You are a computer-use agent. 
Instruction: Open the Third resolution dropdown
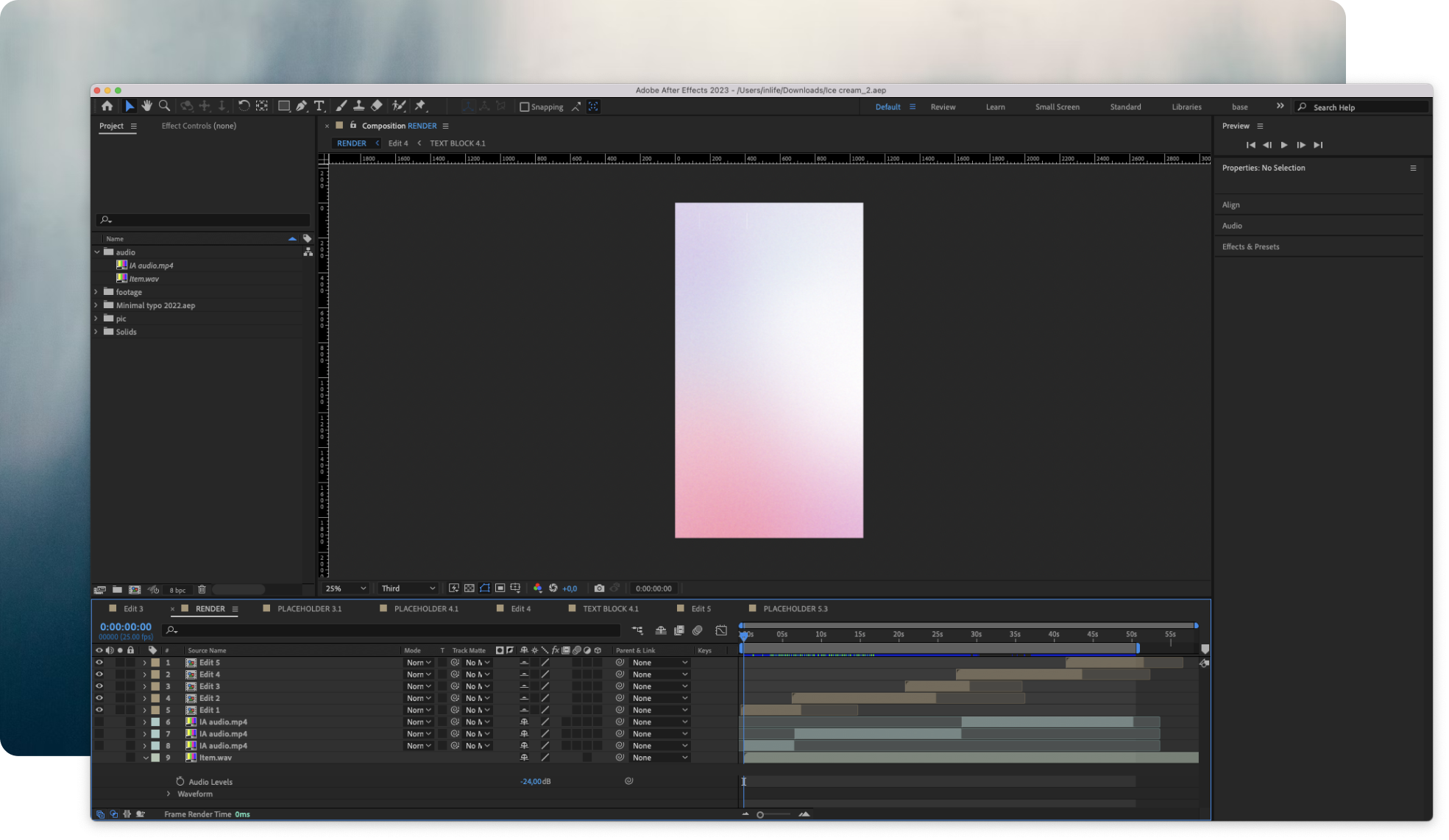(x=408, y=588)
